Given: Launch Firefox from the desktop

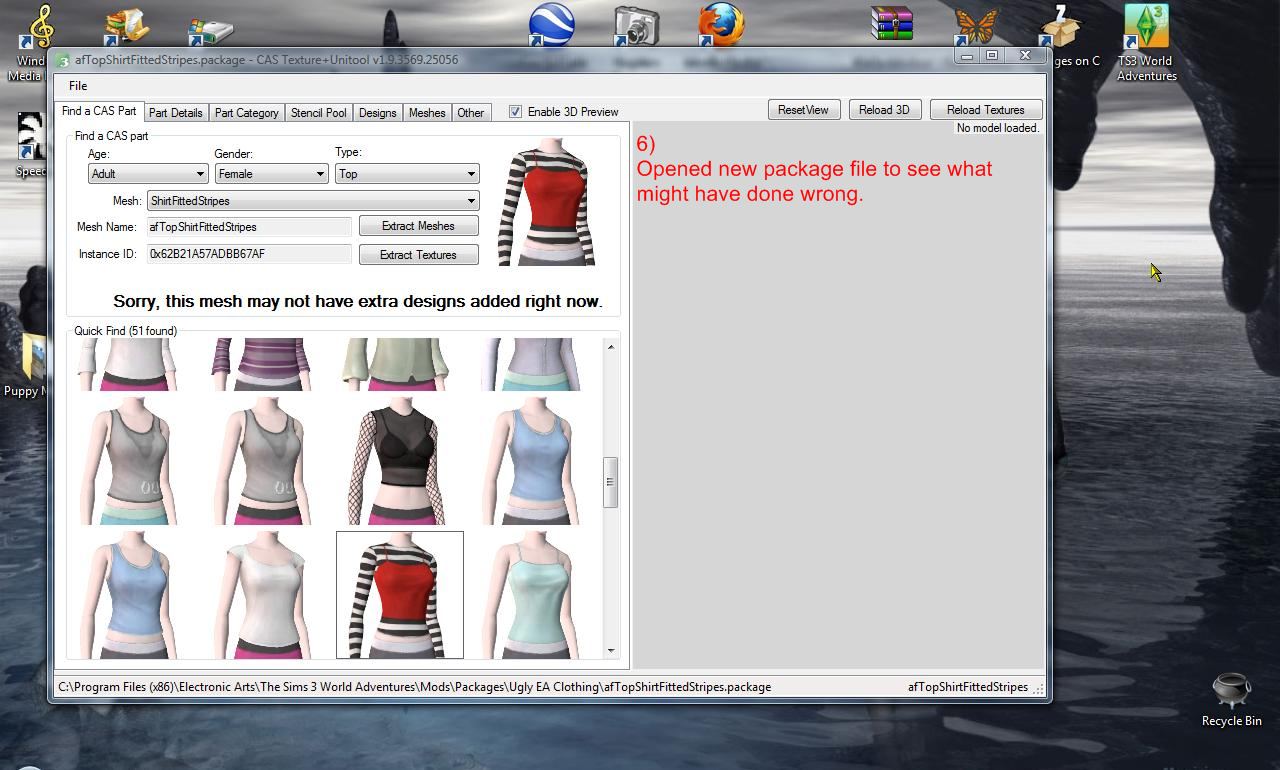Looking at the screenshot, I should [721, 25].
